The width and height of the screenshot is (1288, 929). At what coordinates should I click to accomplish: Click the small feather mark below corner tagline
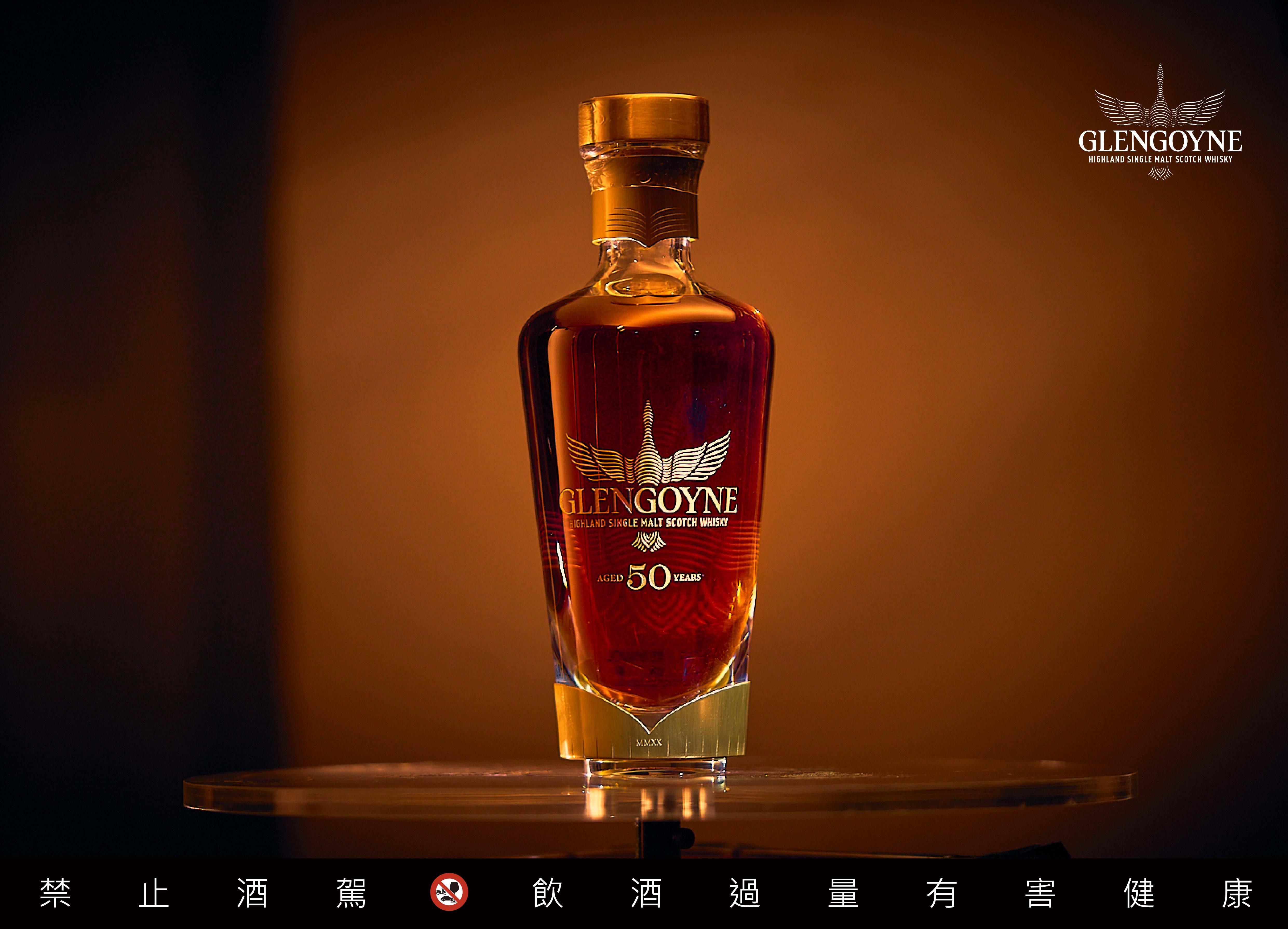[1160, 173]
